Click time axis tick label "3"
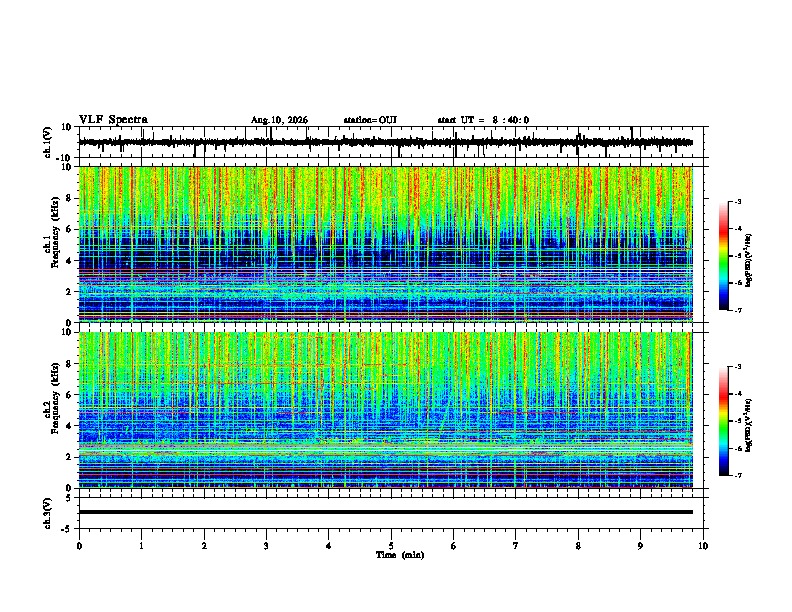The height and width of the screenshot is (612, 792). [x=266, y=546]
